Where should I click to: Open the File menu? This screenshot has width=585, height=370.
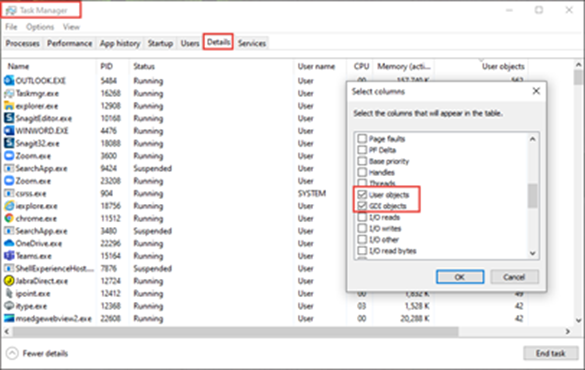click(x=11, y=27)
